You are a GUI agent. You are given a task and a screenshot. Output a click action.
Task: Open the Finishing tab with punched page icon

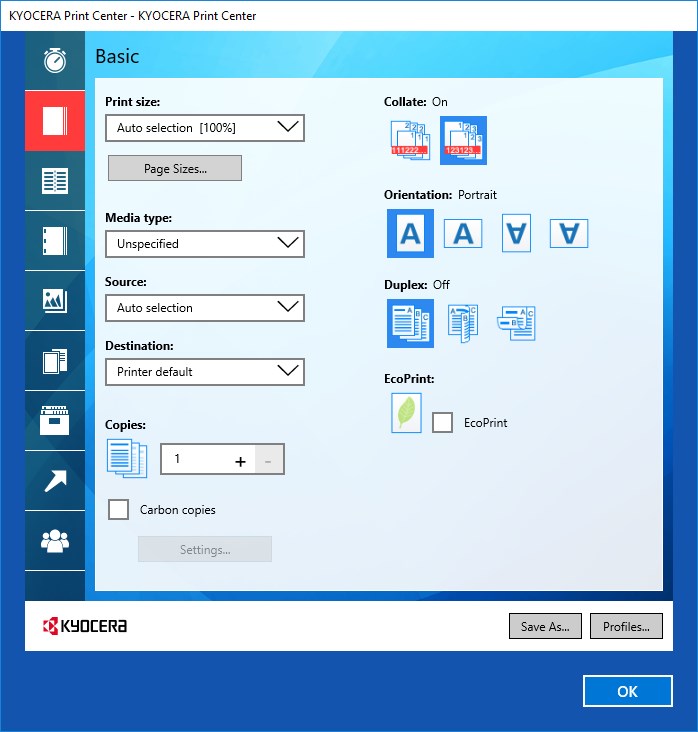[55, 241]
